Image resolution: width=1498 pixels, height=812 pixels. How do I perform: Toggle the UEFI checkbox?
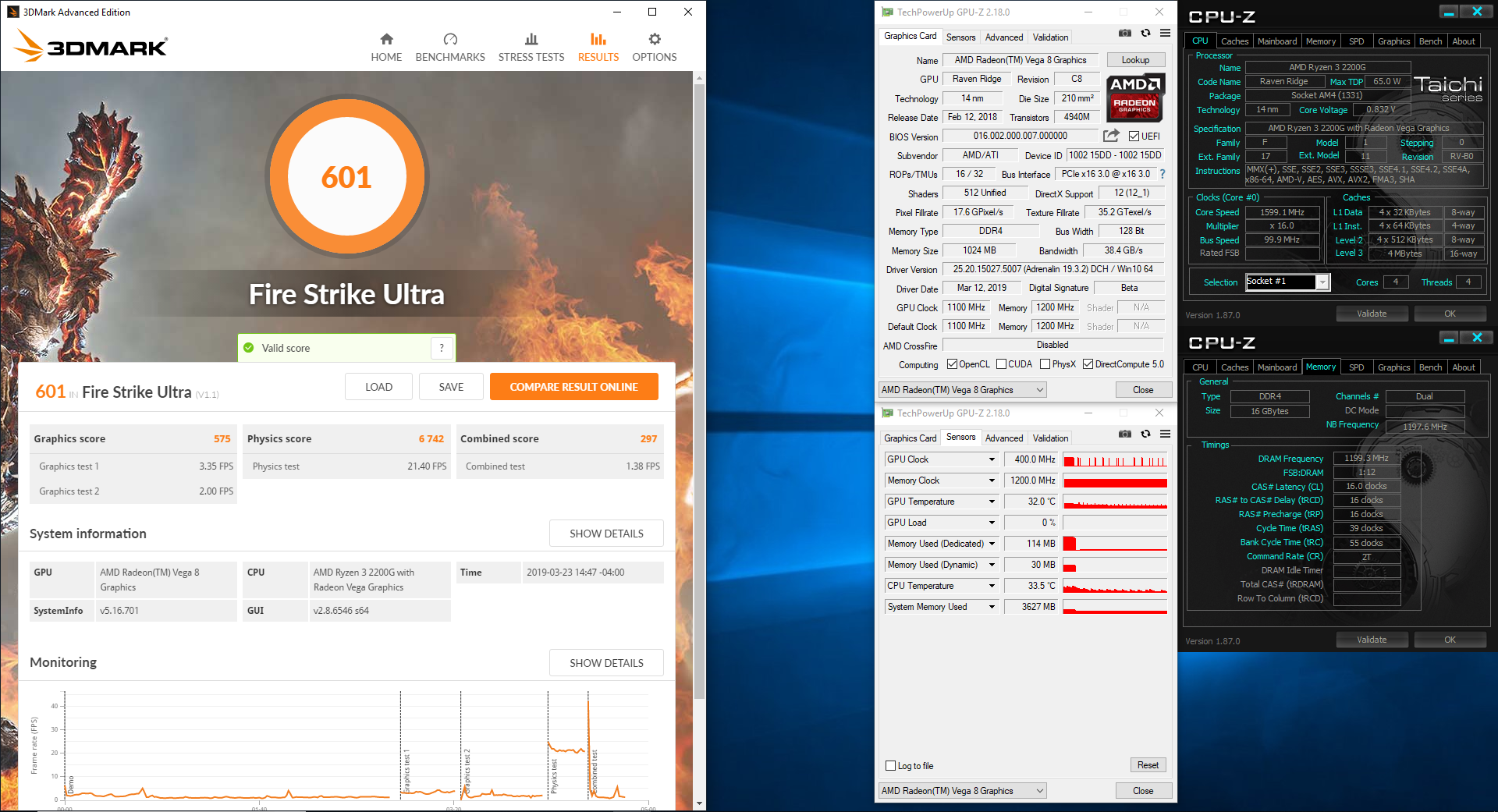pyautogui.click(x=1134, y=137)
